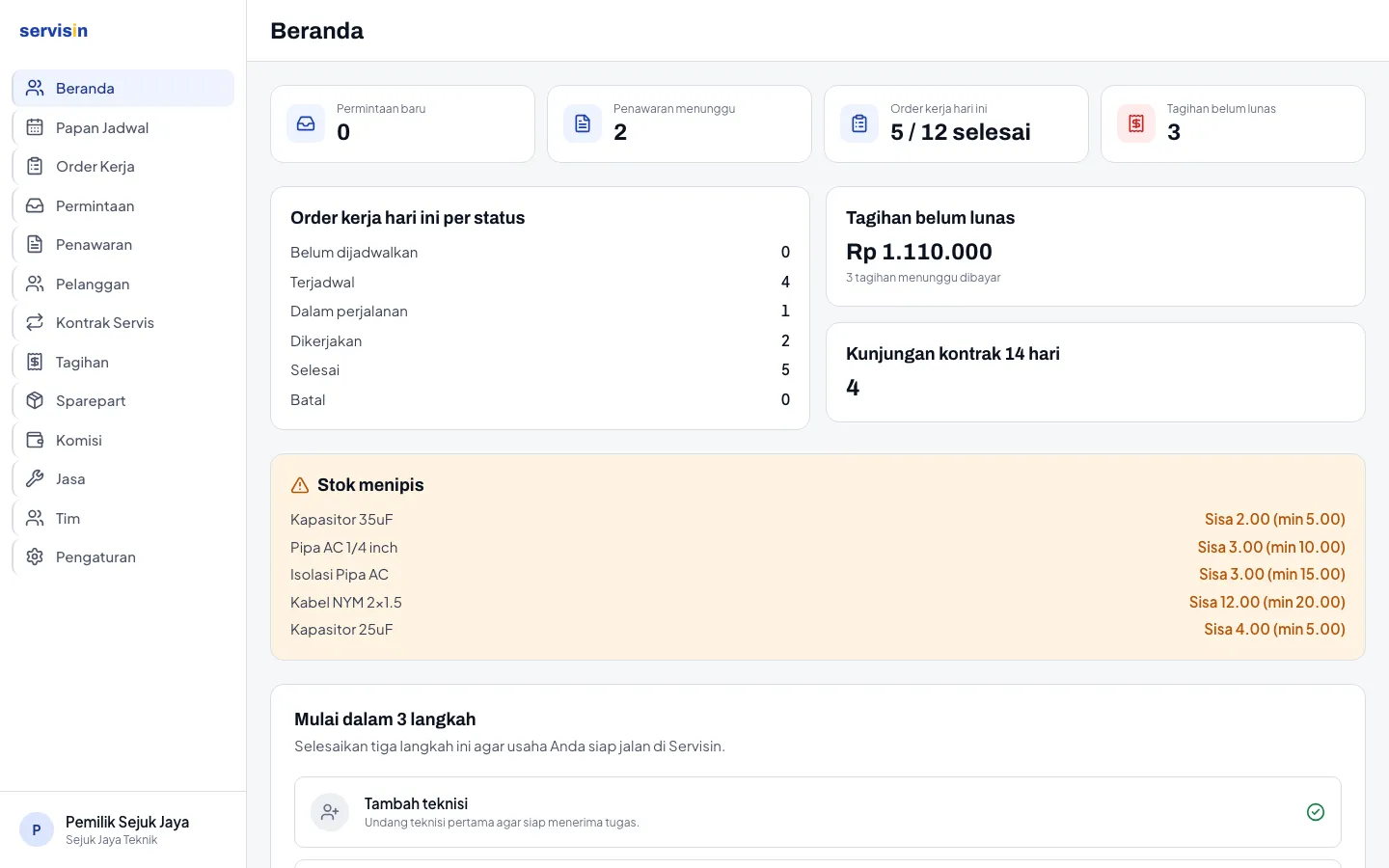Click the Order Kerja clipboard icon

pyautogui.click(x=35, y=166)
